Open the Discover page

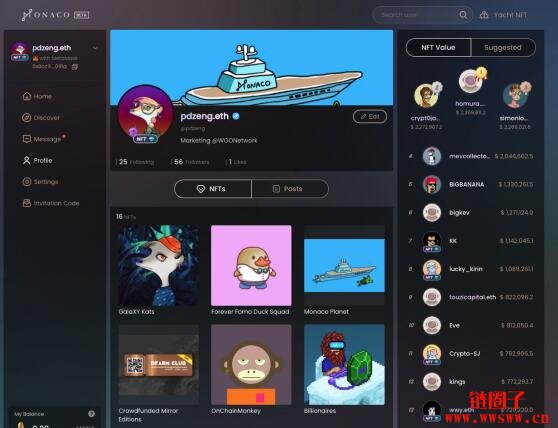coord(41,117)
